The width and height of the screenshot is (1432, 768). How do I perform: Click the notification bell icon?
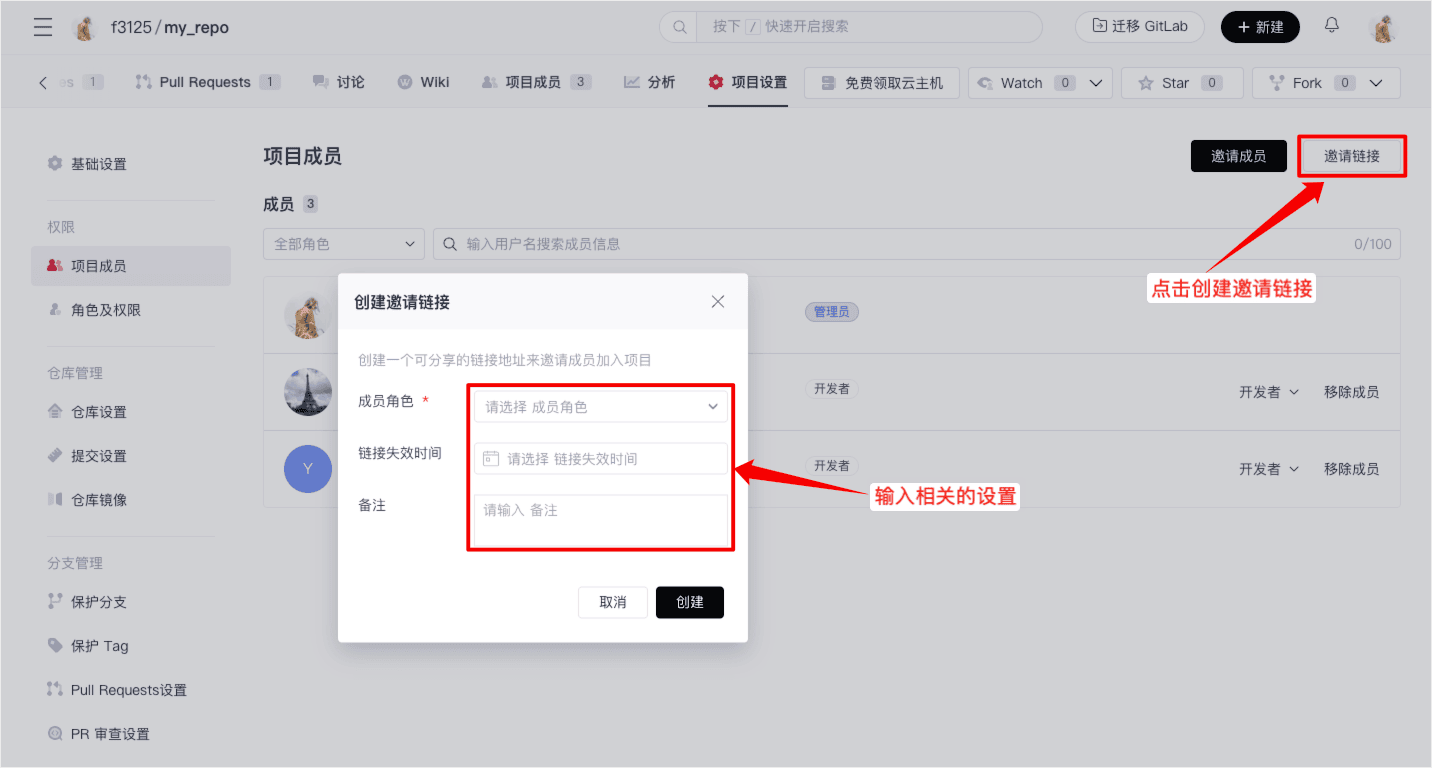click(1331, 26)
